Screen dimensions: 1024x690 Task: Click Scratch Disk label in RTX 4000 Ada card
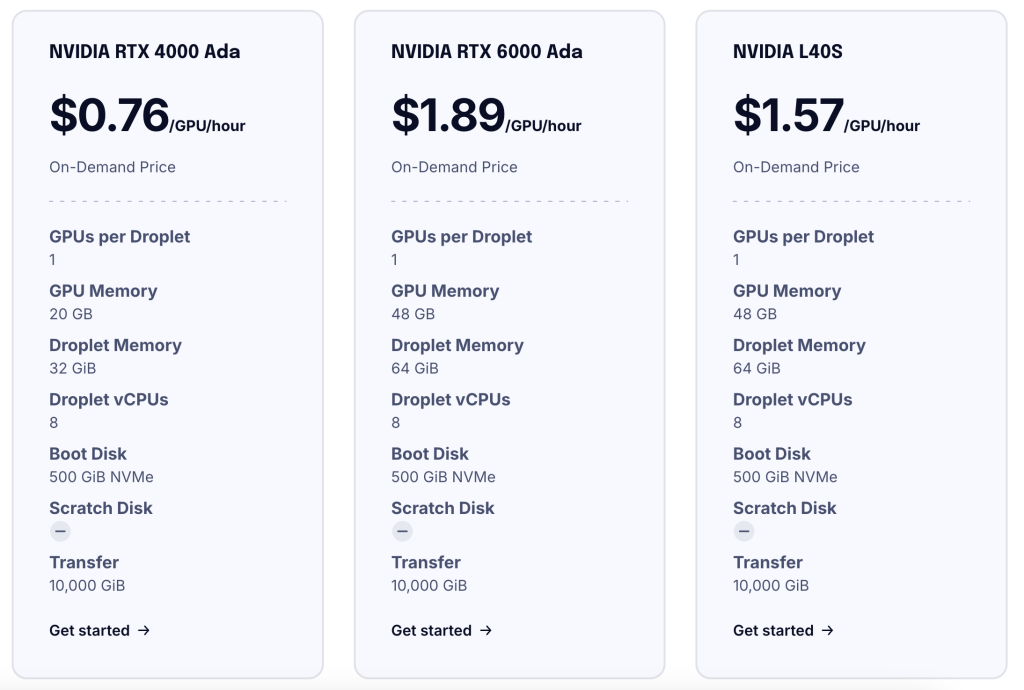101,508
